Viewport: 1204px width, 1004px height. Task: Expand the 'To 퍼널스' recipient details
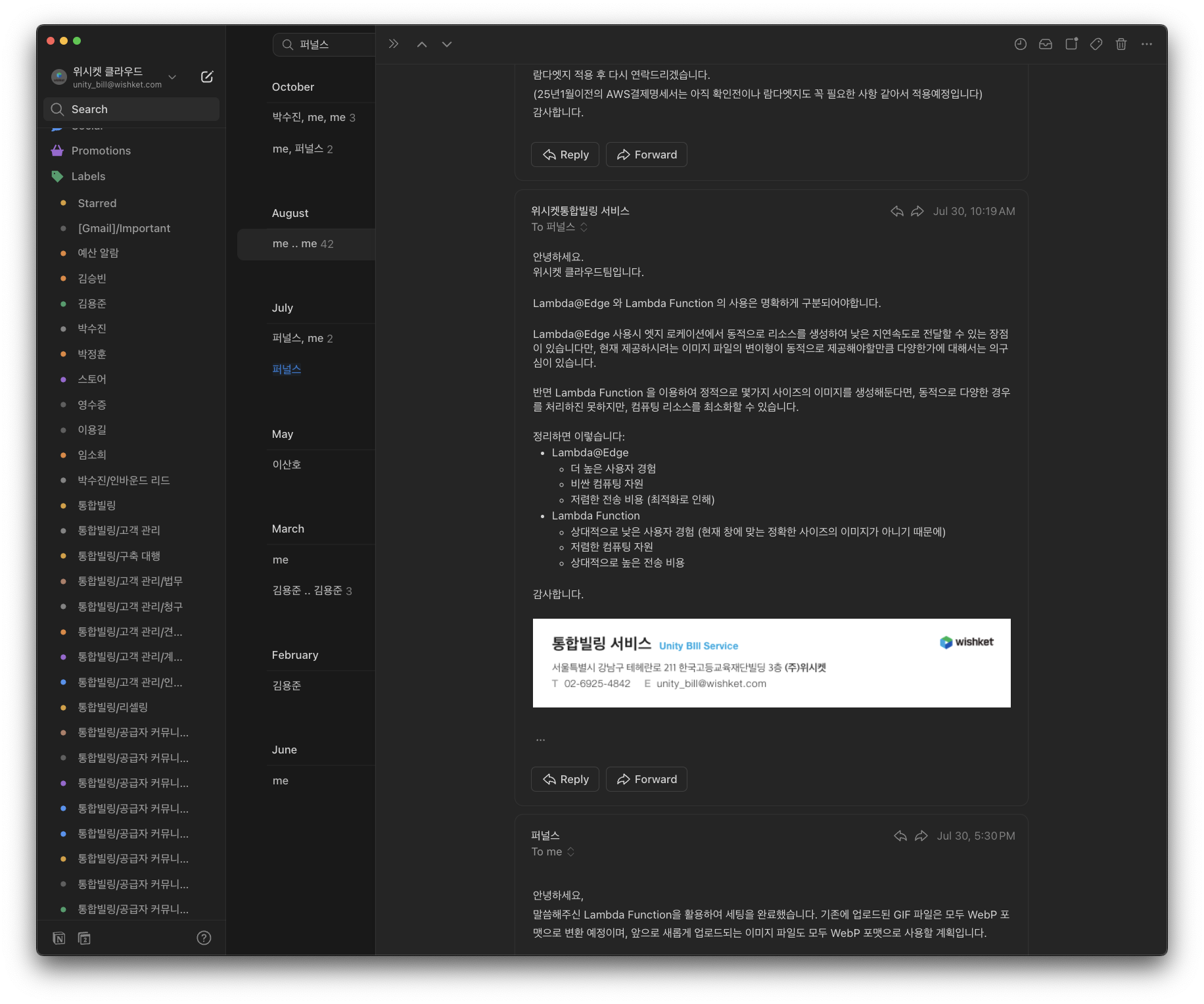[584, 227]
